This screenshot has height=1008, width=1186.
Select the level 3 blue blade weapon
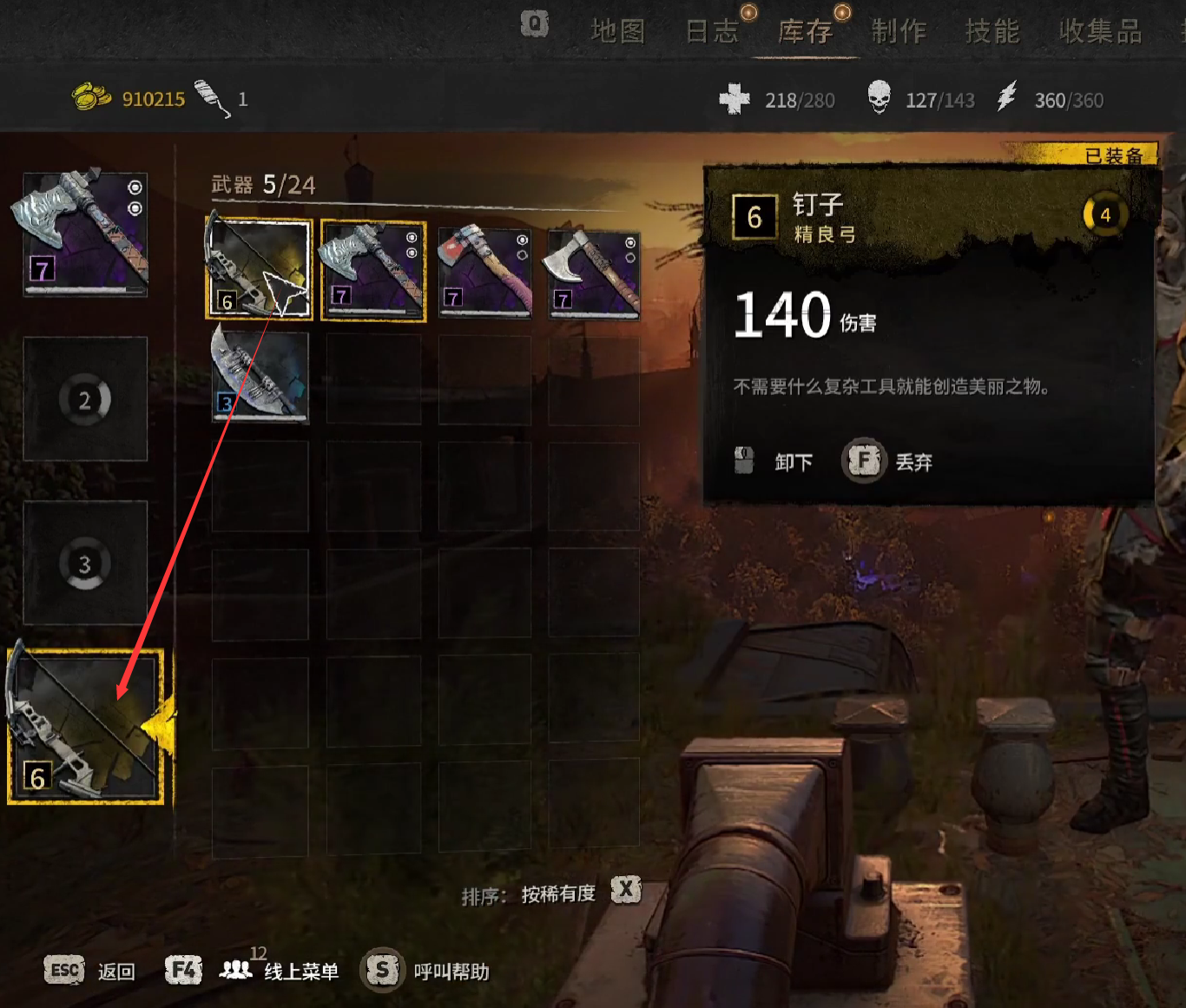click(x=260, y=374)
